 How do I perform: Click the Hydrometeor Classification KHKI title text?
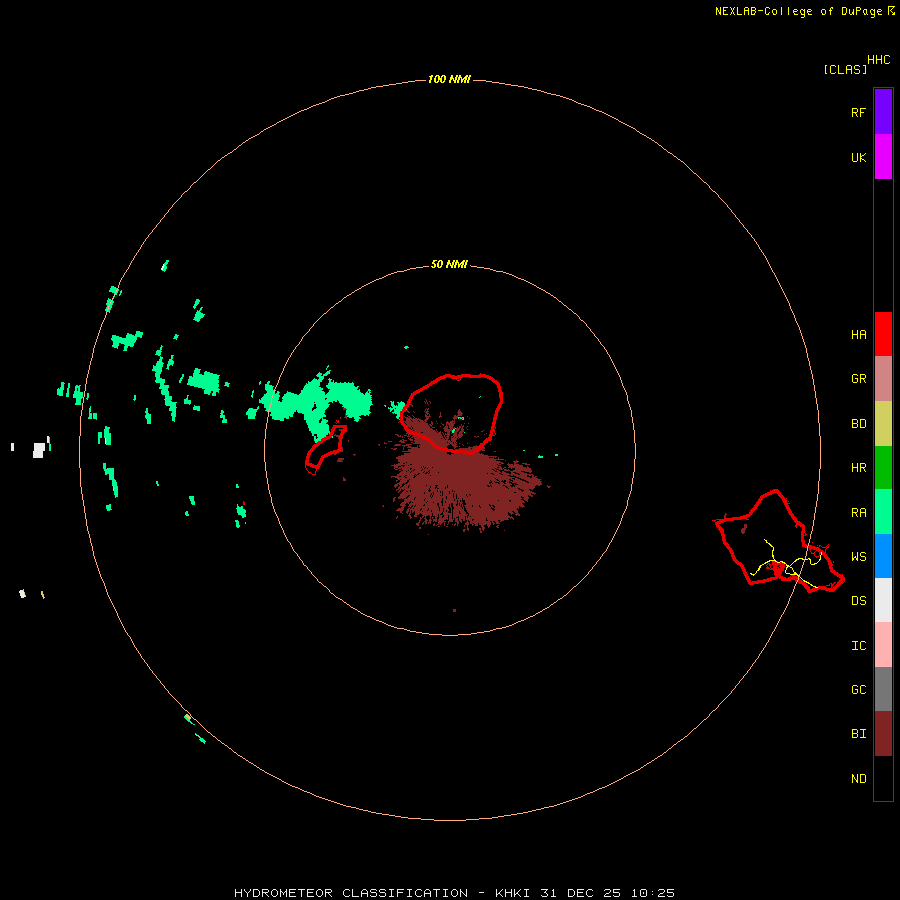[454, 893]
